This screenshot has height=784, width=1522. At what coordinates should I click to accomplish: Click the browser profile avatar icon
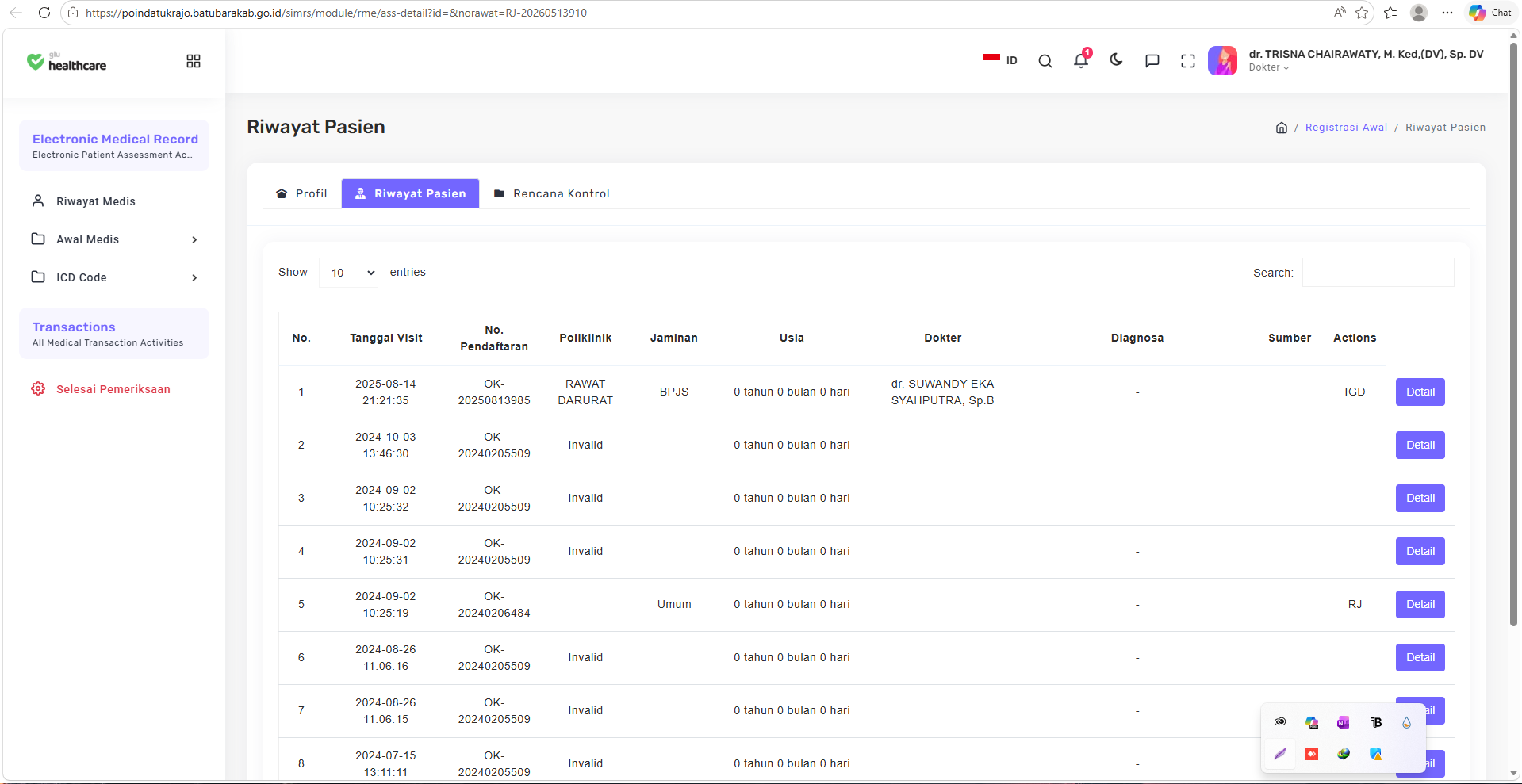coord(1419,13)
